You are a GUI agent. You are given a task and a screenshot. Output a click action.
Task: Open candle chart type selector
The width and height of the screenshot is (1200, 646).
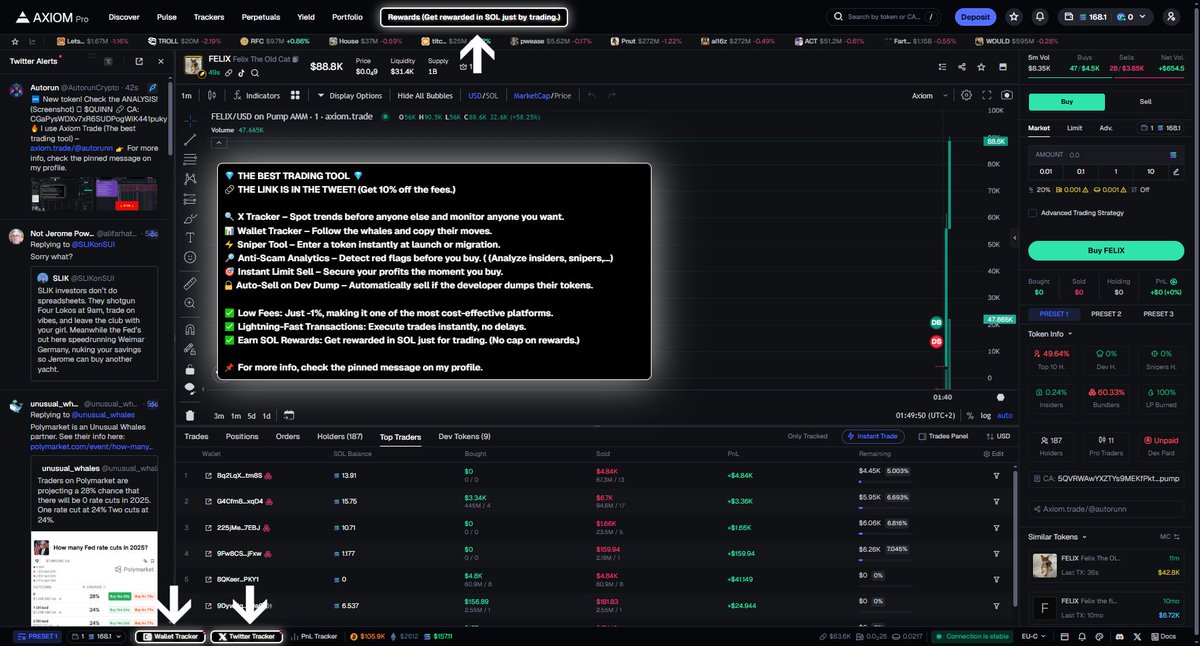pos(212,95)
